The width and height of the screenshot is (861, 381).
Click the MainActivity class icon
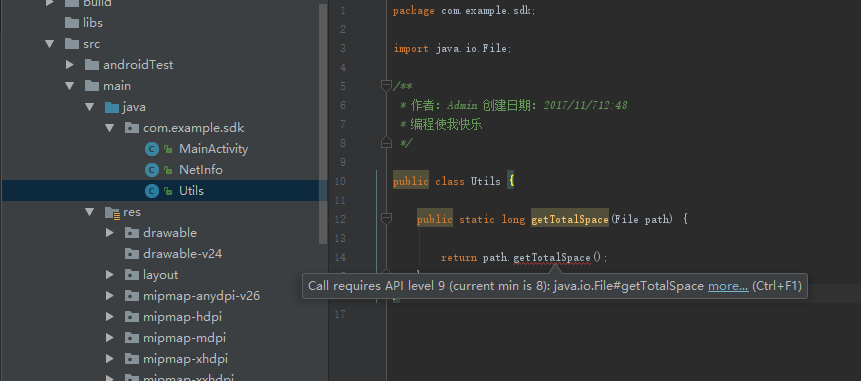[x=152, y=149]
